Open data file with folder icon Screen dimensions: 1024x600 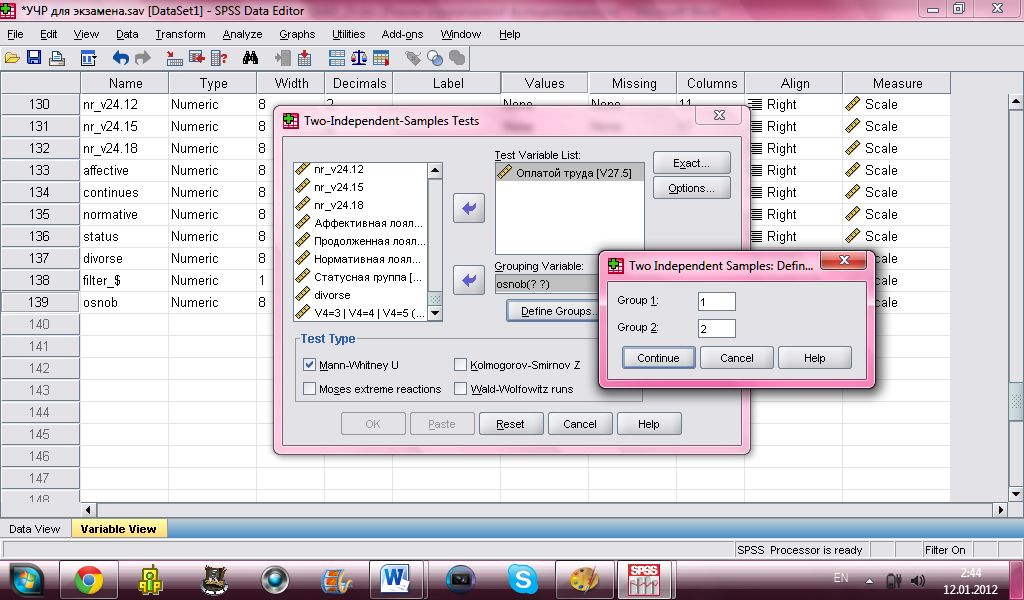pos(12,58)
